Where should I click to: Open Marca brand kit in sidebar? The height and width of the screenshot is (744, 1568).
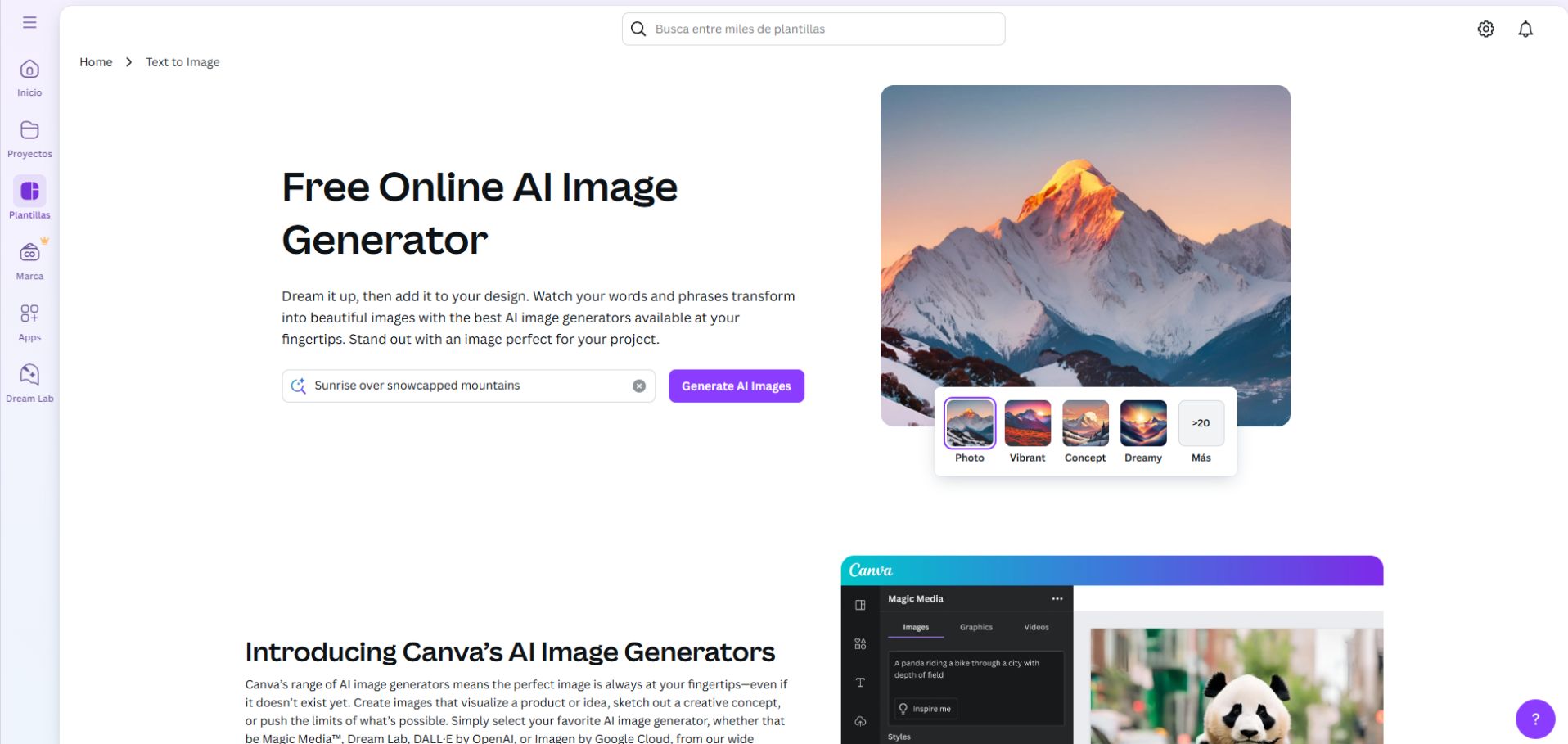click(29, 262)
